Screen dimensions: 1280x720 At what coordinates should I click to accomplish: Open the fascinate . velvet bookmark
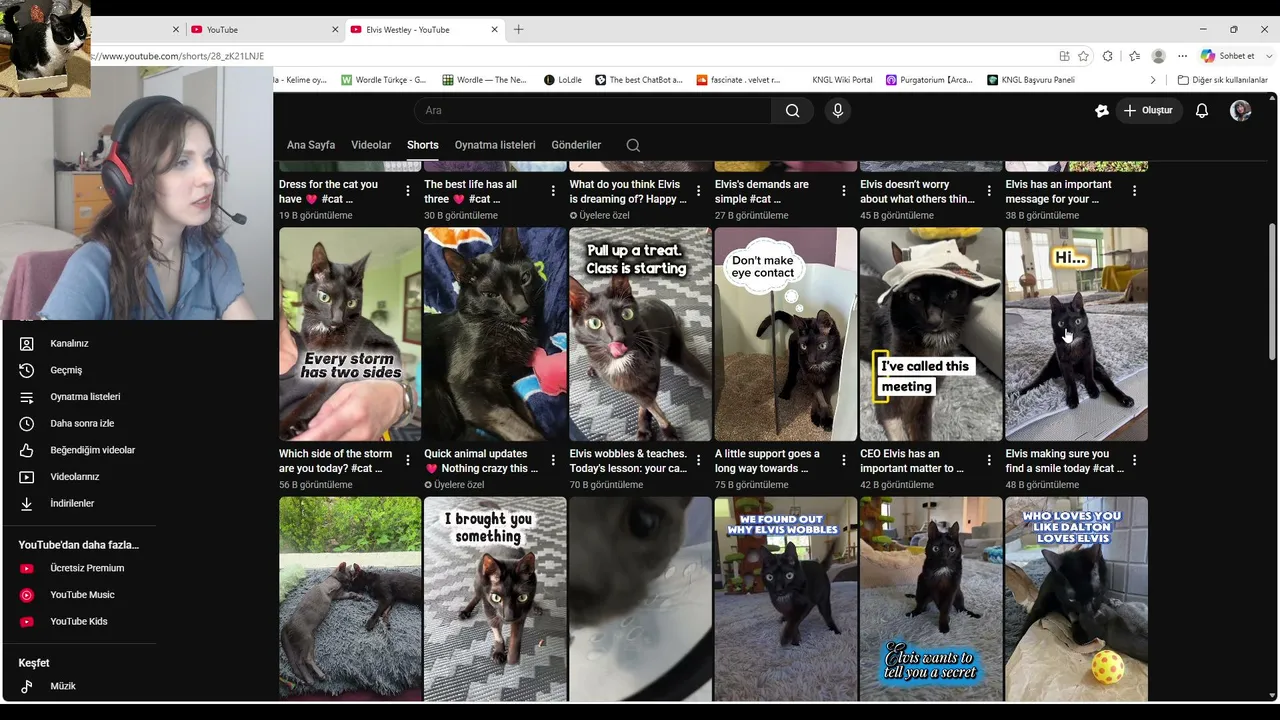738,80
